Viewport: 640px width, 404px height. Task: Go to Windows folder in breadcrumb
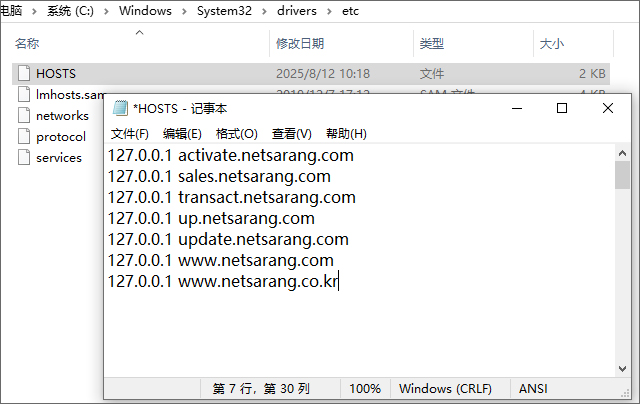(145, 11)
